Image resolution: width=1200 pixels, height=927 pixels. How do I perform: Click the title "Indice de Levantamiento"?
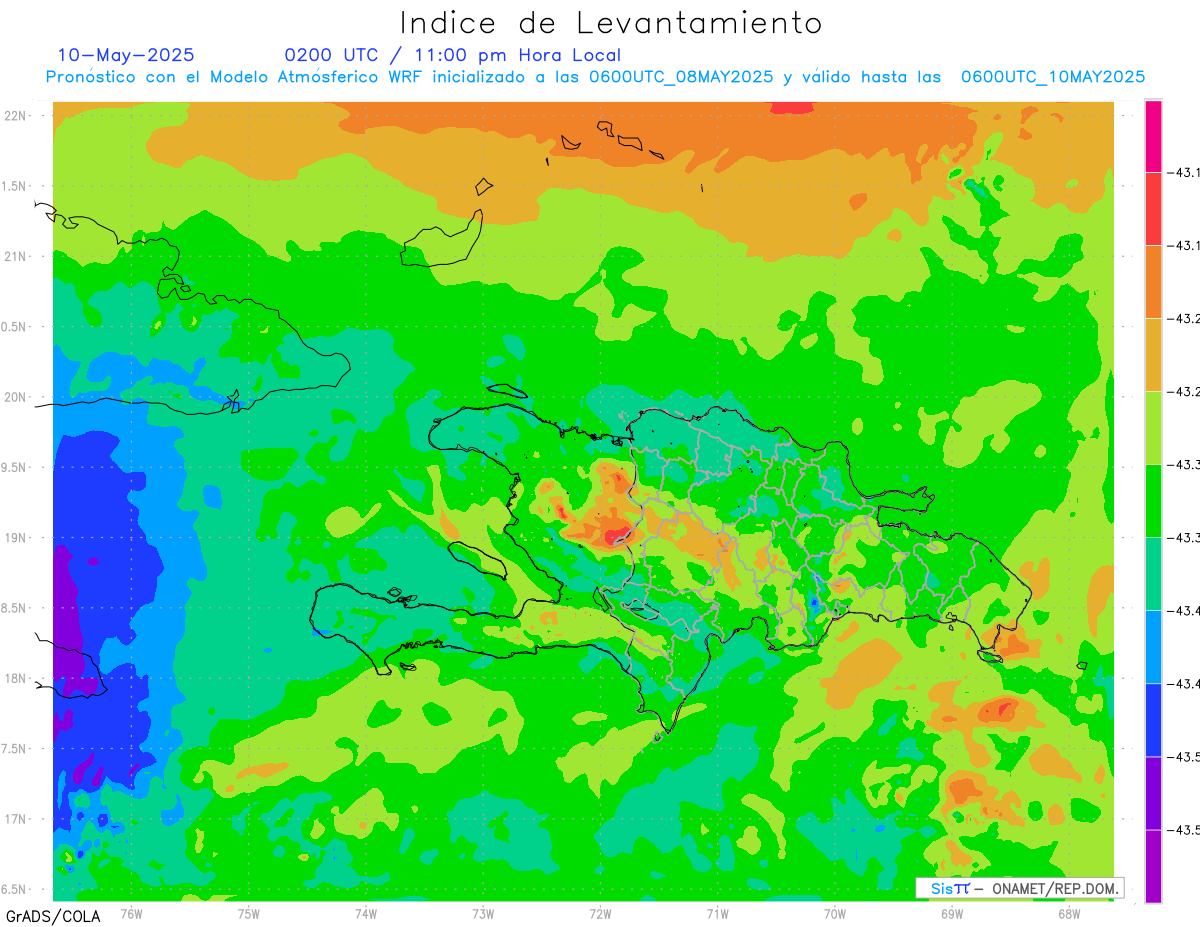click(x=611, y=22)
